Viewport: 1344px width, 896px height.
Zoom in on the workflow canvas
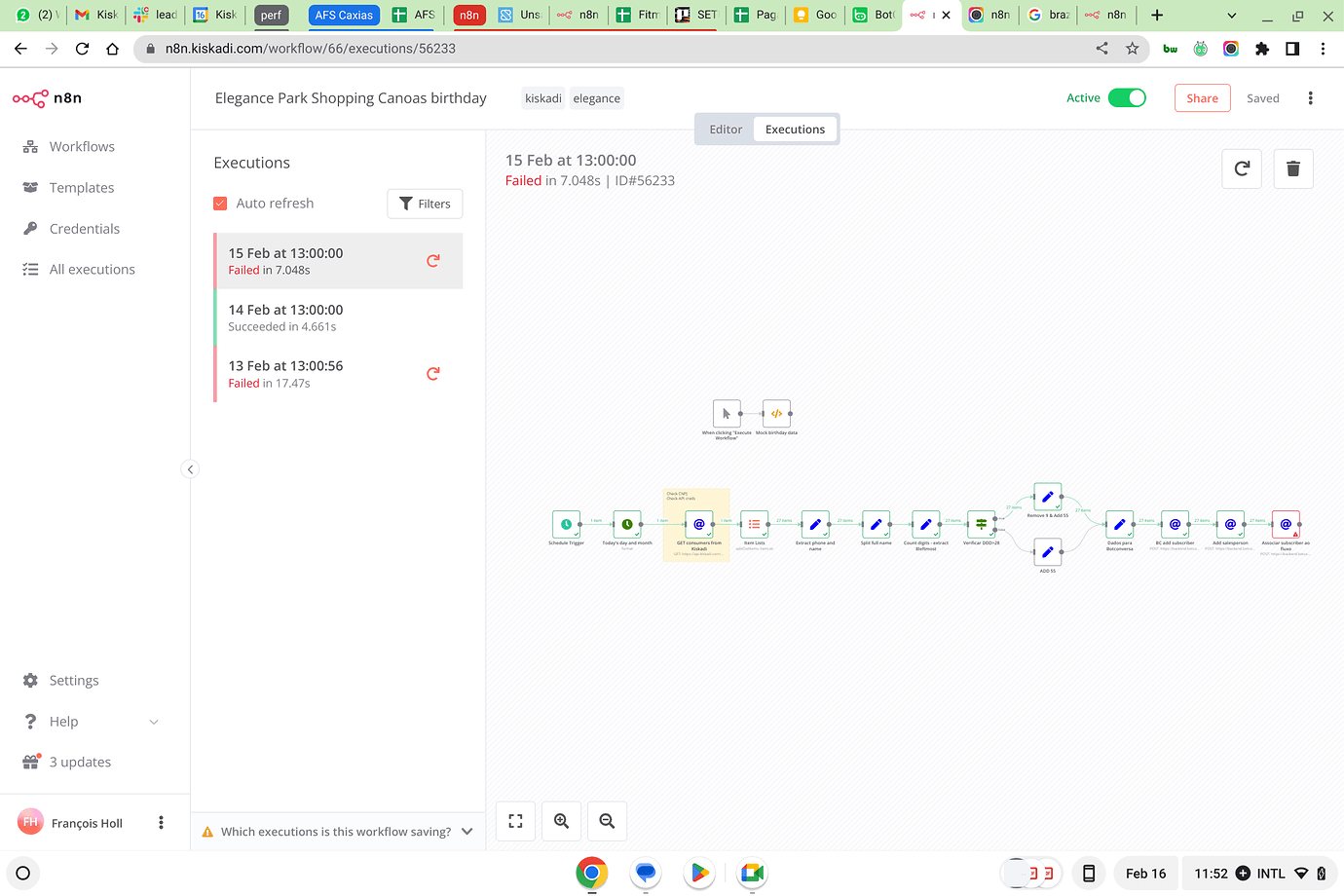pos(561,821)
